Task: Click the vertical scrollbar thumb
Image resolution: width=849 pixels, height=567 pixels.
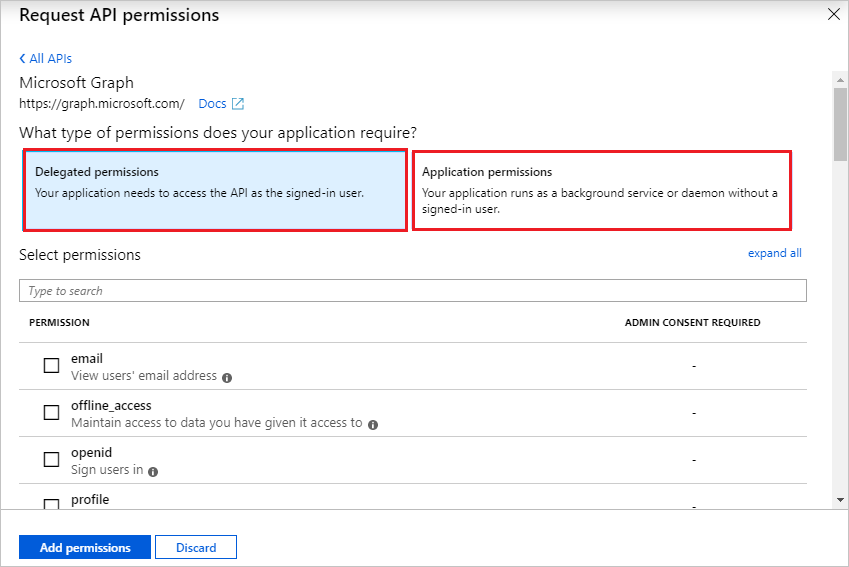Action: [x=840, y=125]
